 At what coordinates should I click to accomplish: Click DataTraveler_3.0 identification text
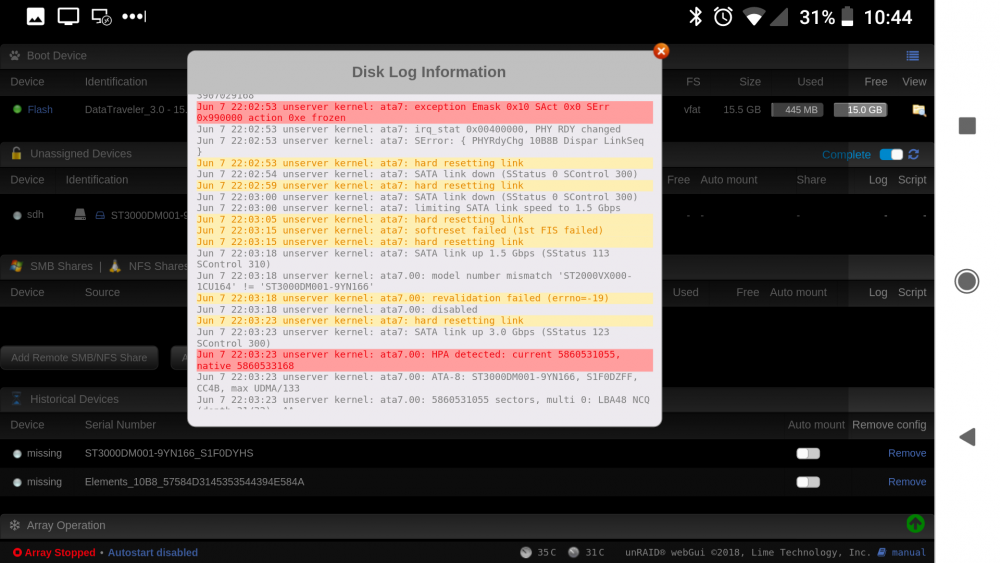point(136,110)
